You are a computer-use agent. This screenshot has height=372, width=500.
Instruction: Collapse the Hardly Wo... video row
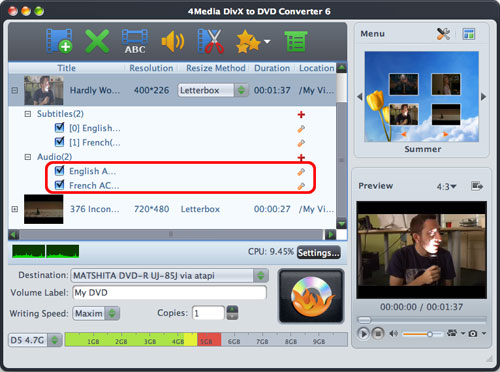(x=15, y=90)
